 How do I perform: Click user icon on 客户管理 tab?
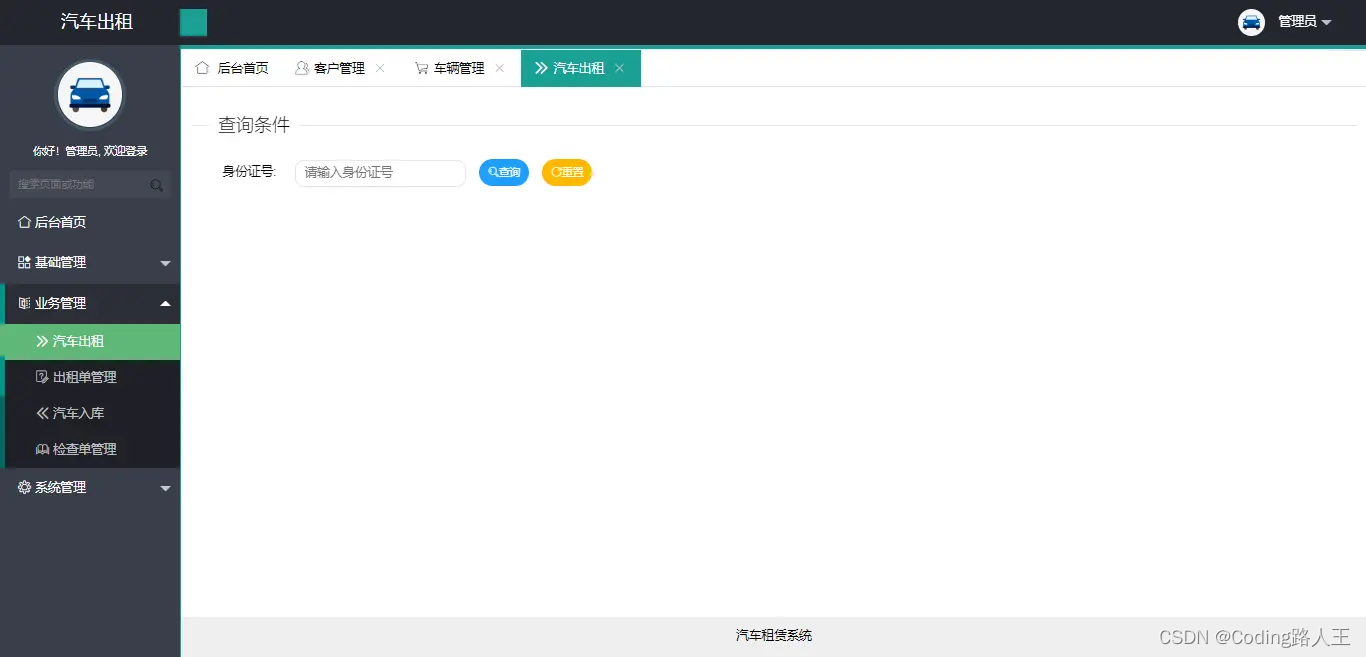coord(302,68)
